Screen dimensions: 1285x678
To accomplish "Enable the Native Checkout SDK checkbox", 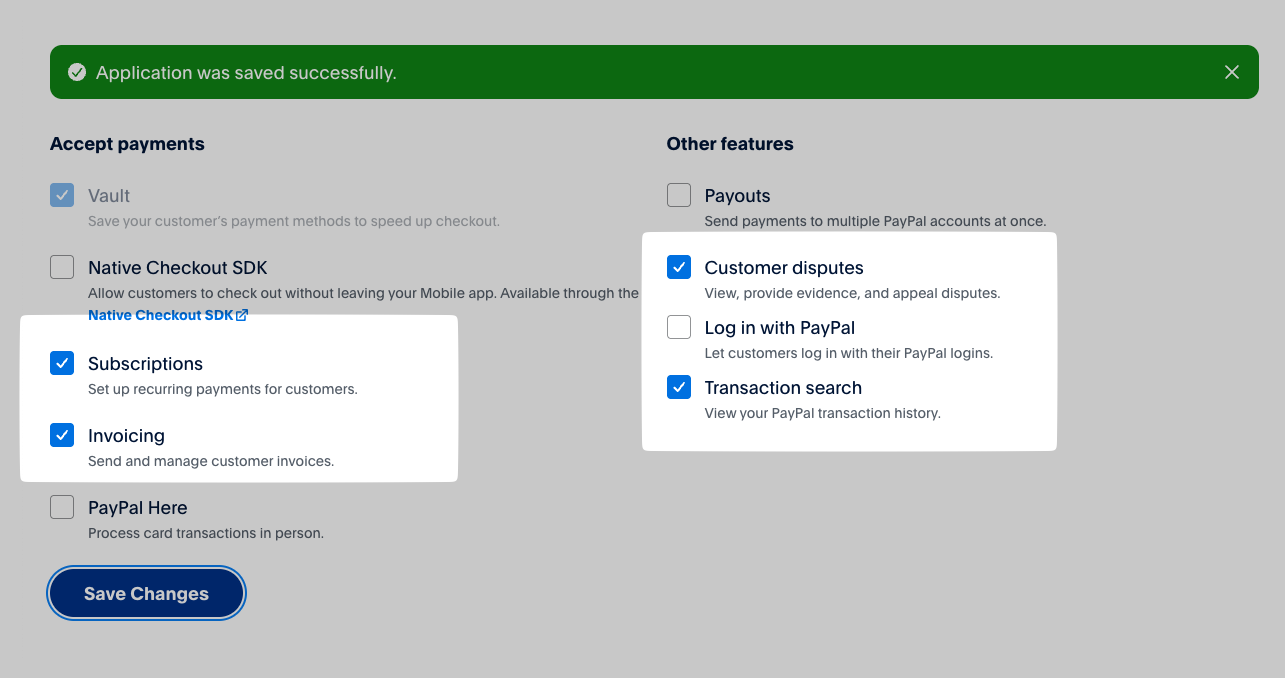I will click(62, 267).
